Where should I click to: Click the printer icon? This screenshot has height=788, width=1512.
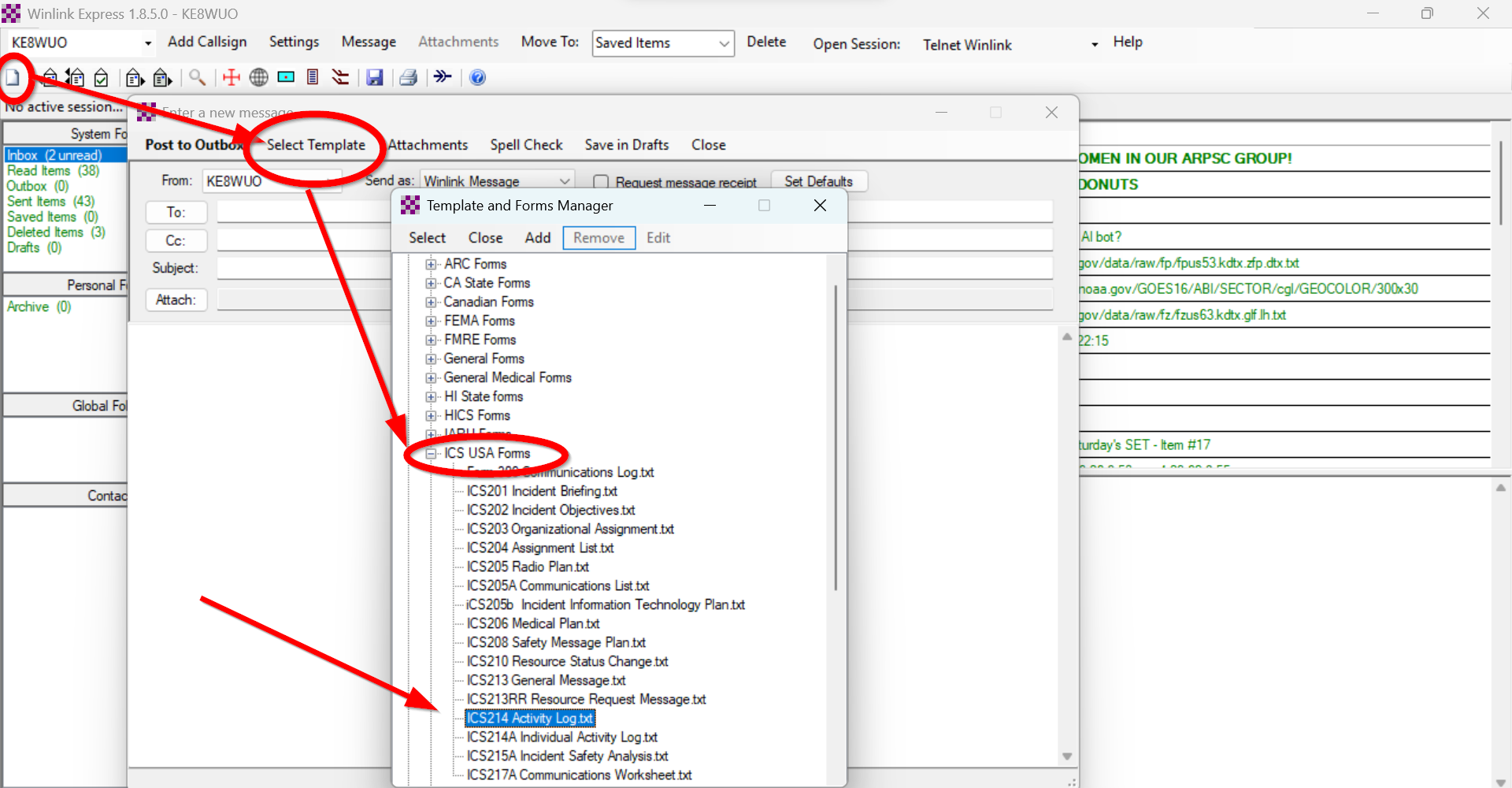[408, 77]
